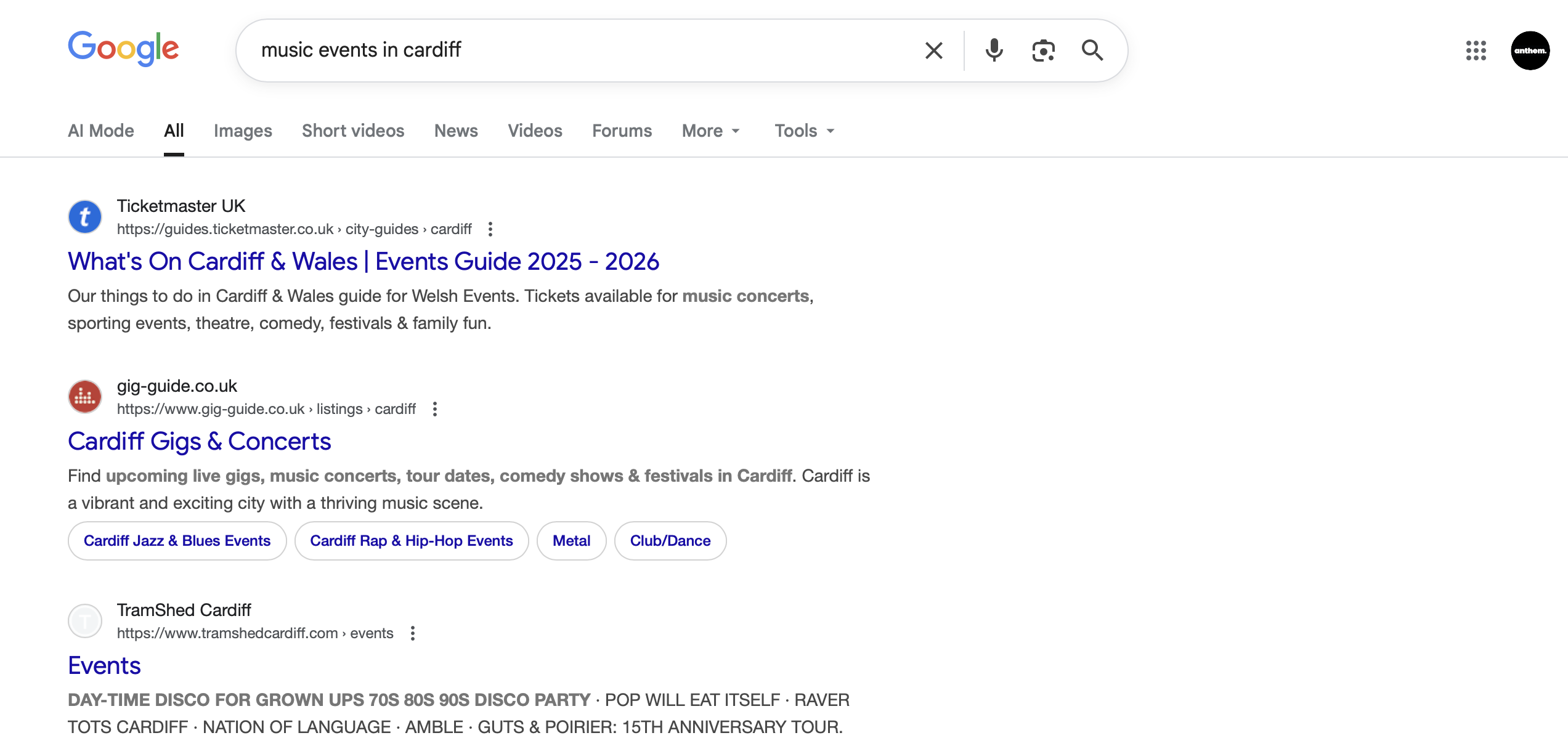Viewport: 1568px width, 754px height.
Task: Open Cardiff Gigs & Concerts link
Action: (200, 441)
